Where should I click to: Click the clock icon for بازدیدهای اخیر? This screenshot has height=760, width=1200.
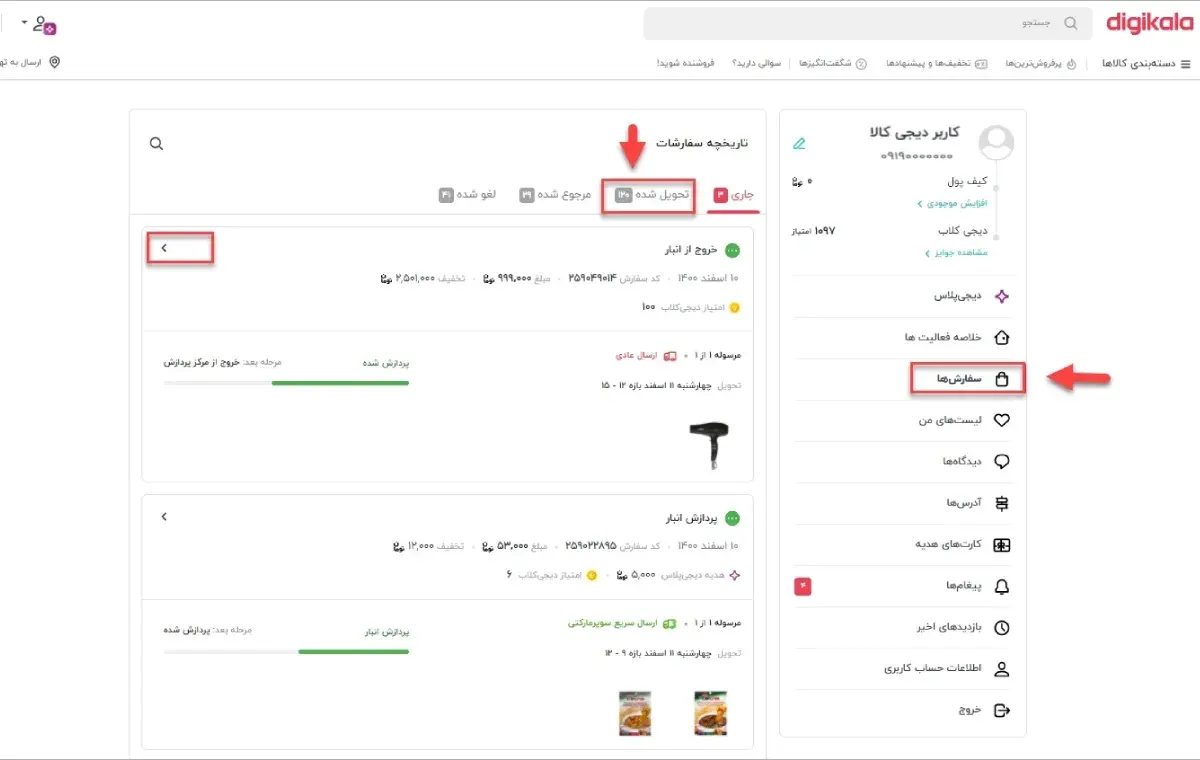point(1003,628)
